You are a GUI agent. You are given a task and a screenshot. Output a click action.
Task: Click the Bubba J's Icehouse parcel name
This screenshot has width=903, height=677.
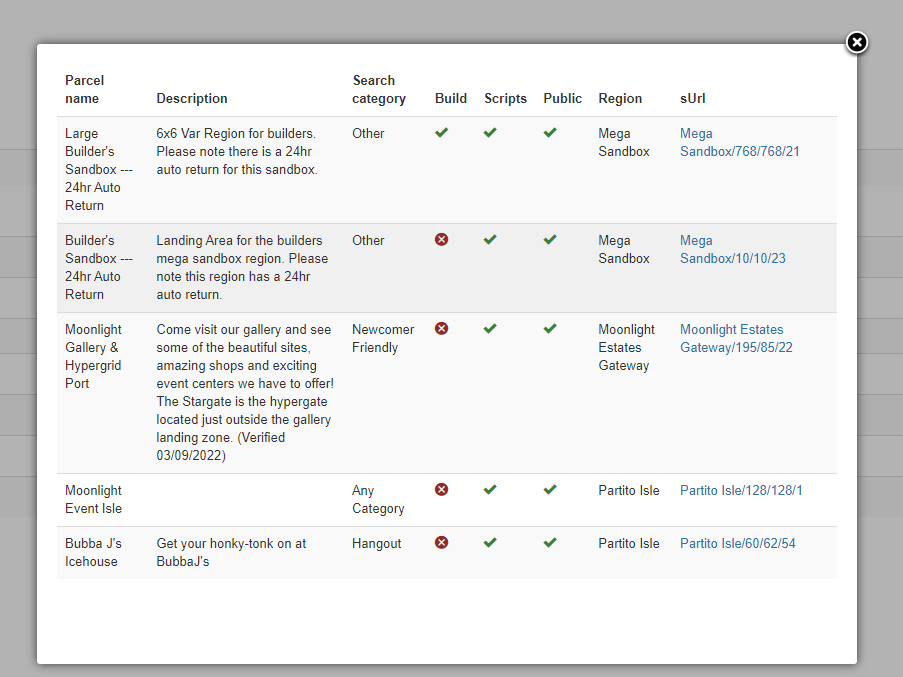tap(93, 553)
